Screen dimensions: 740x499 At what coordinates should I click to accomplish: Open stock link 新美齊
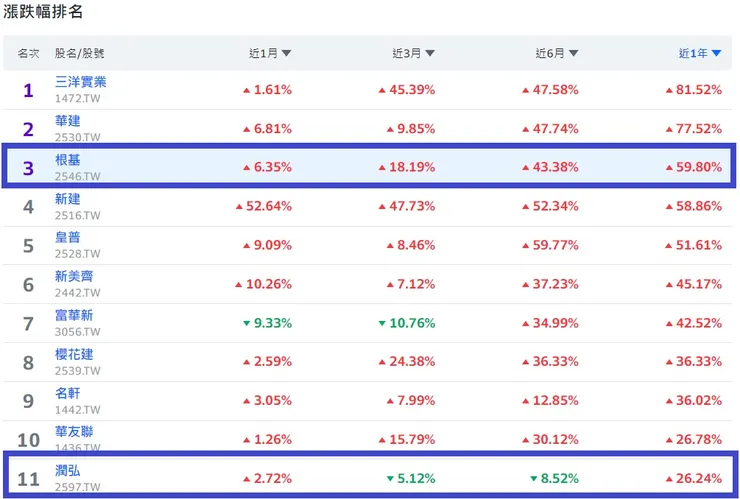point(74,276)
